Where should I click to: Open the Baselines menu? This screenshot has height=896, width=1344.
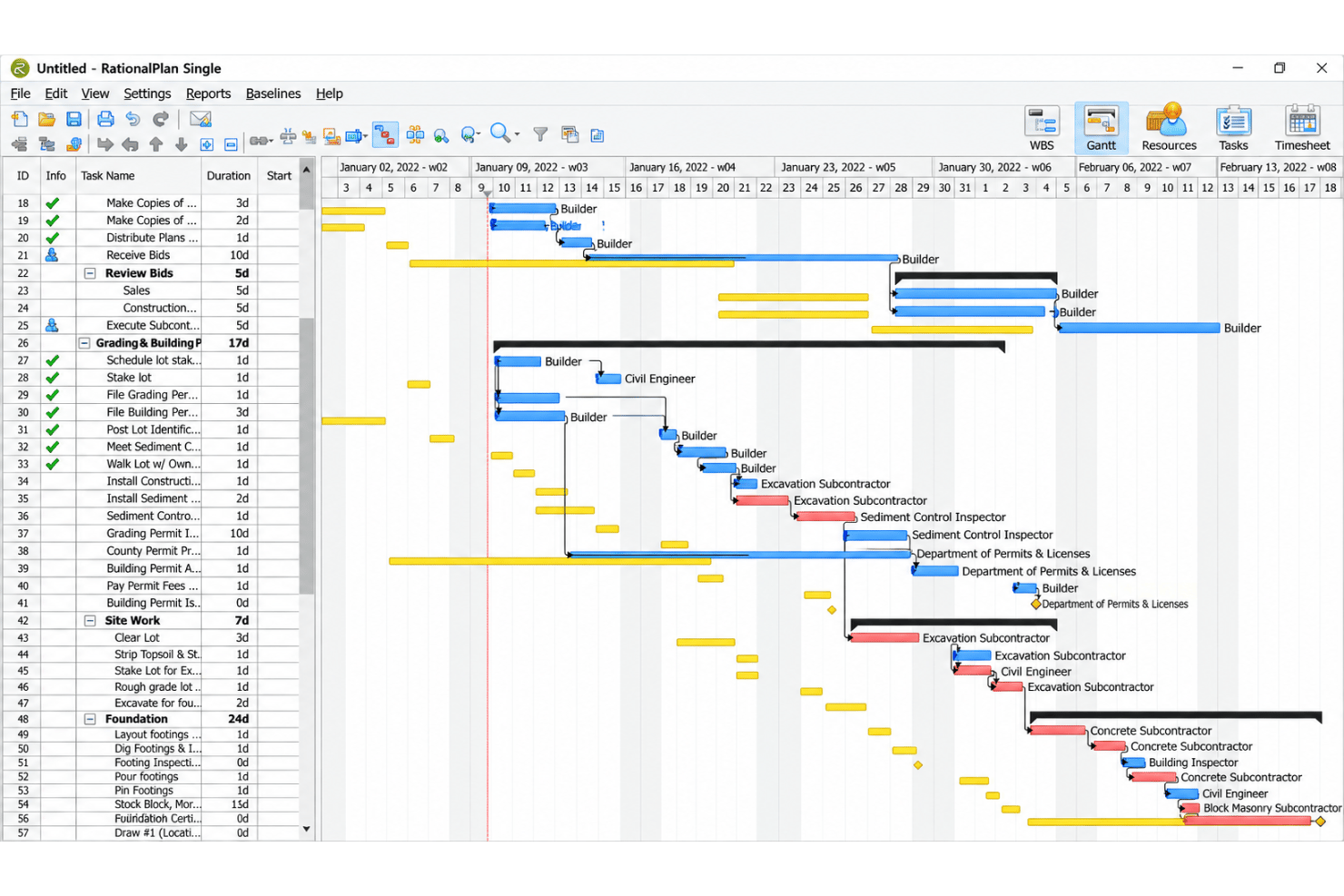pyautogui.click(x=272, y=94)
